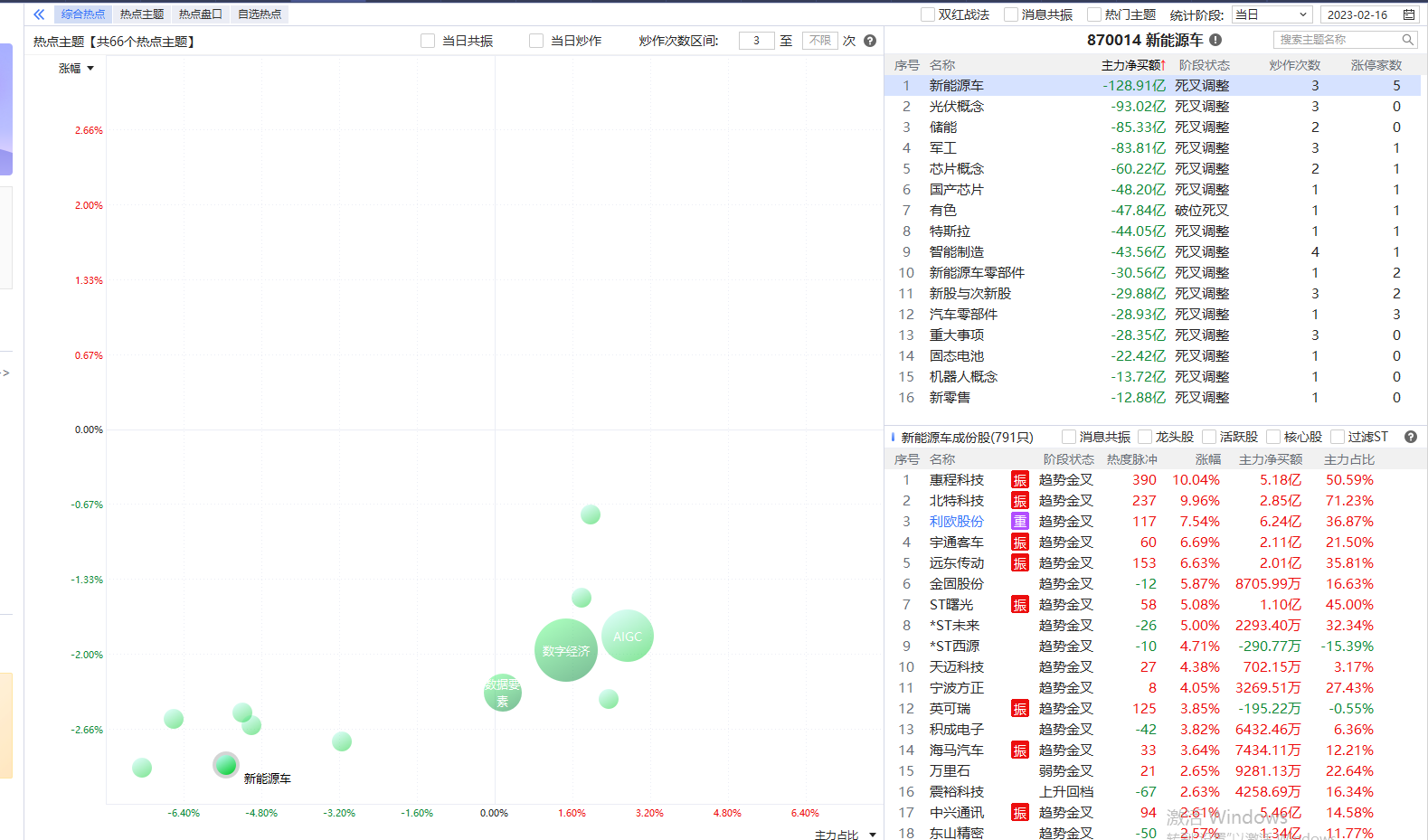Open 主力占比 axis dropdown
Viewport: 1428px width, 840px height.
coord(846,835)
